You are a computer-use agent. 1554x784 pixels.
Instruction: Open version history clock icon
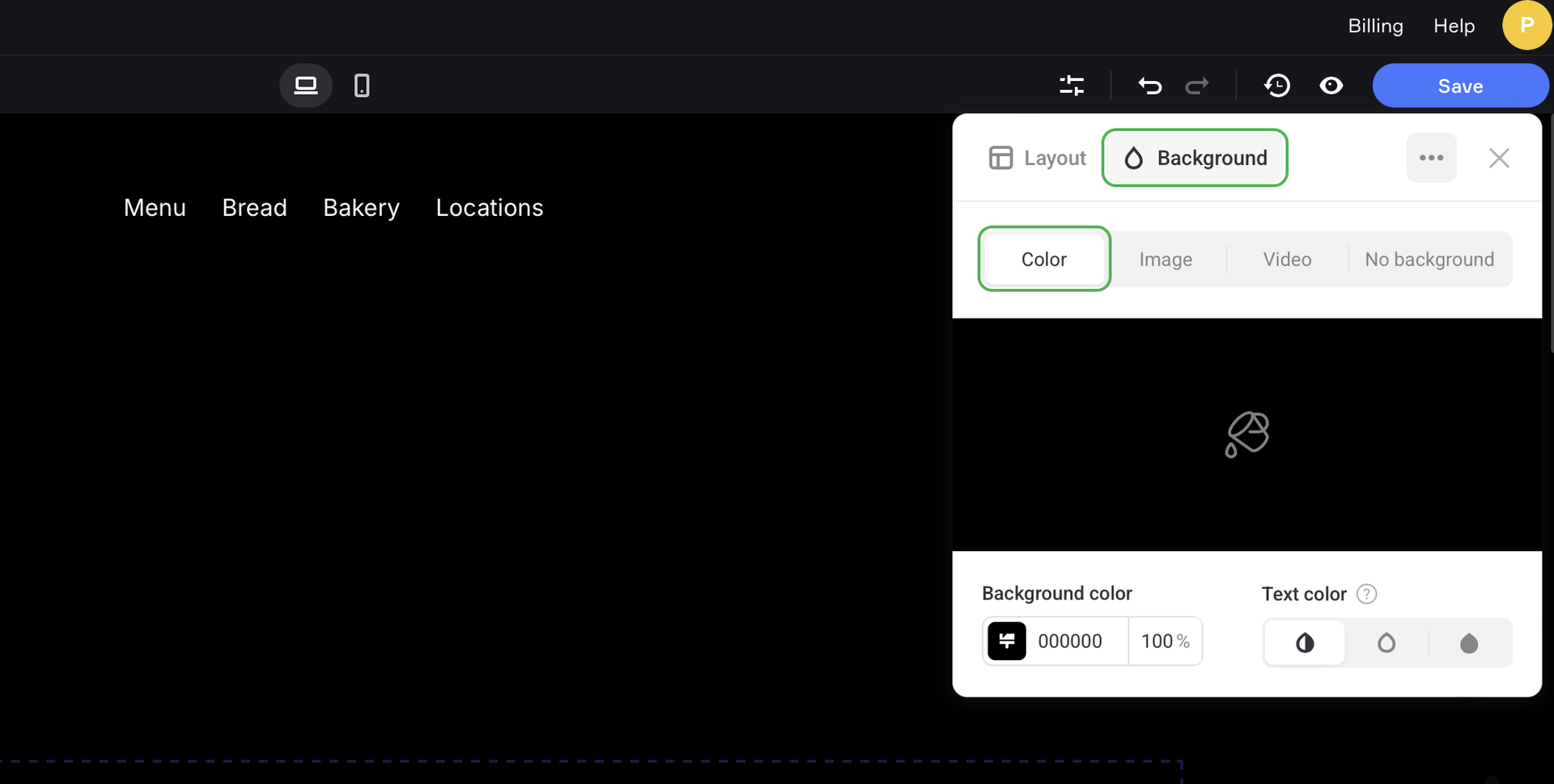click(x=1277, y=86)
